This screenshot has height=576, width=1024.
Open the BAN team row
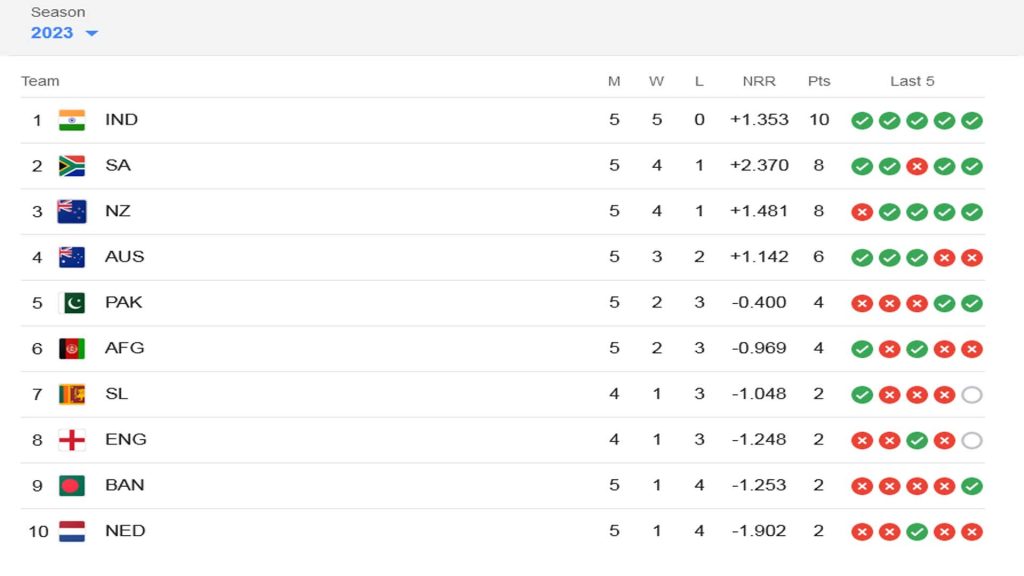point(502,486)
